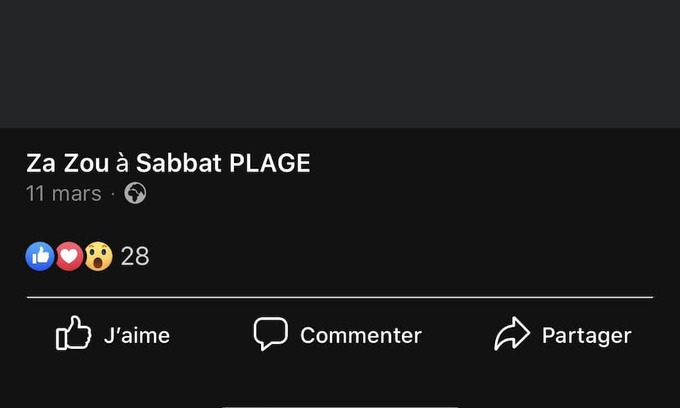Open the Sabbat PLAGE location page
The width and height of the screenshot is (680, 408).
click(223, 164)
